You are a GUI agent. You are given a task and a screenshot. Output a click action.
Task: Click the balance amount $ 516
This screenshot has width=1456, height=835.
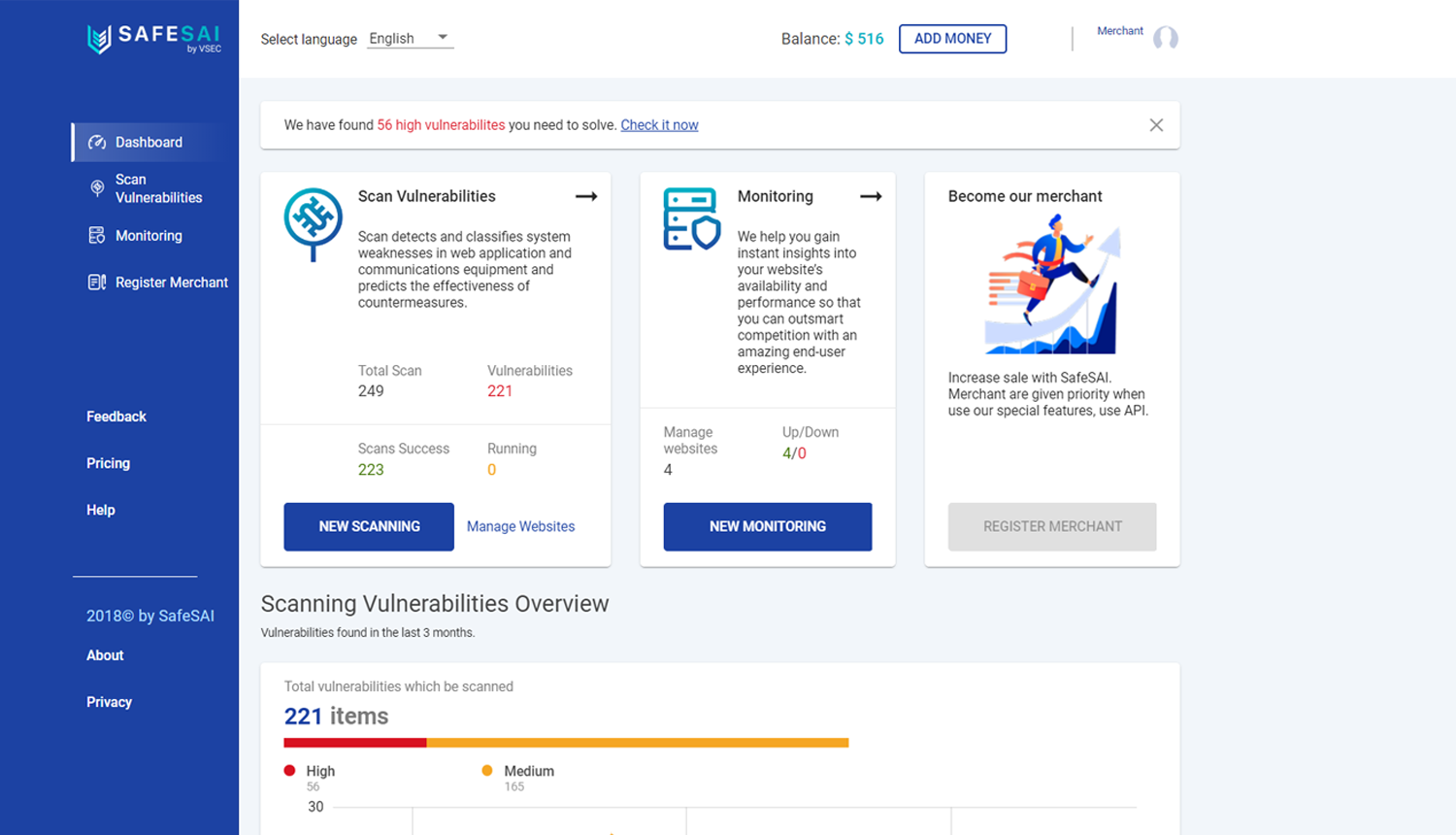[864, 39]
